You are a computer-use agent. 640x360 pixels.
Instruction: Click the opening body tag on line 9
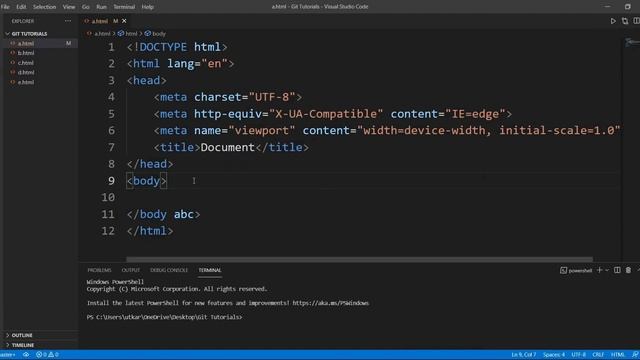click(147, 181)
